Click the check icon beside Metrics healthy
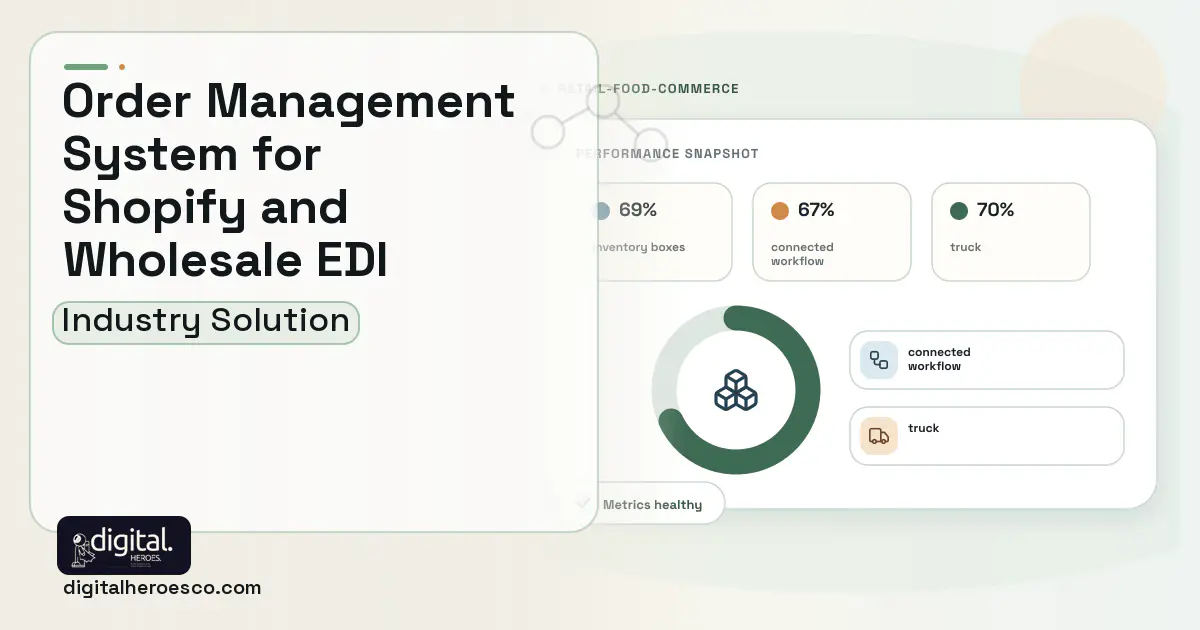The width and height of the screenshot is (1200, 630). tap(584, 504)
